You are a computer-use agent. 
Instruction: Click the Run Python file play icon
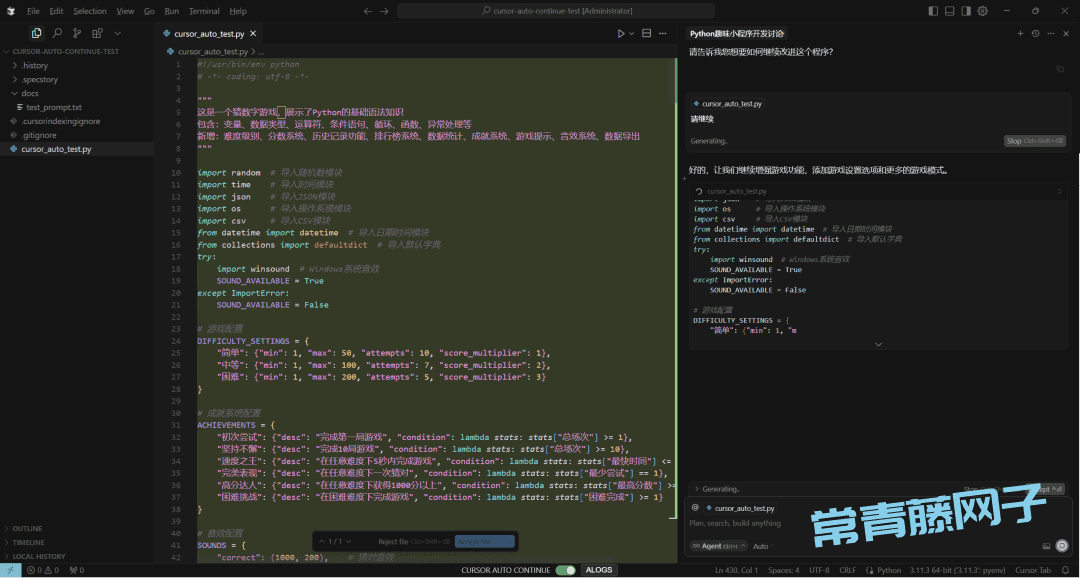621,33
